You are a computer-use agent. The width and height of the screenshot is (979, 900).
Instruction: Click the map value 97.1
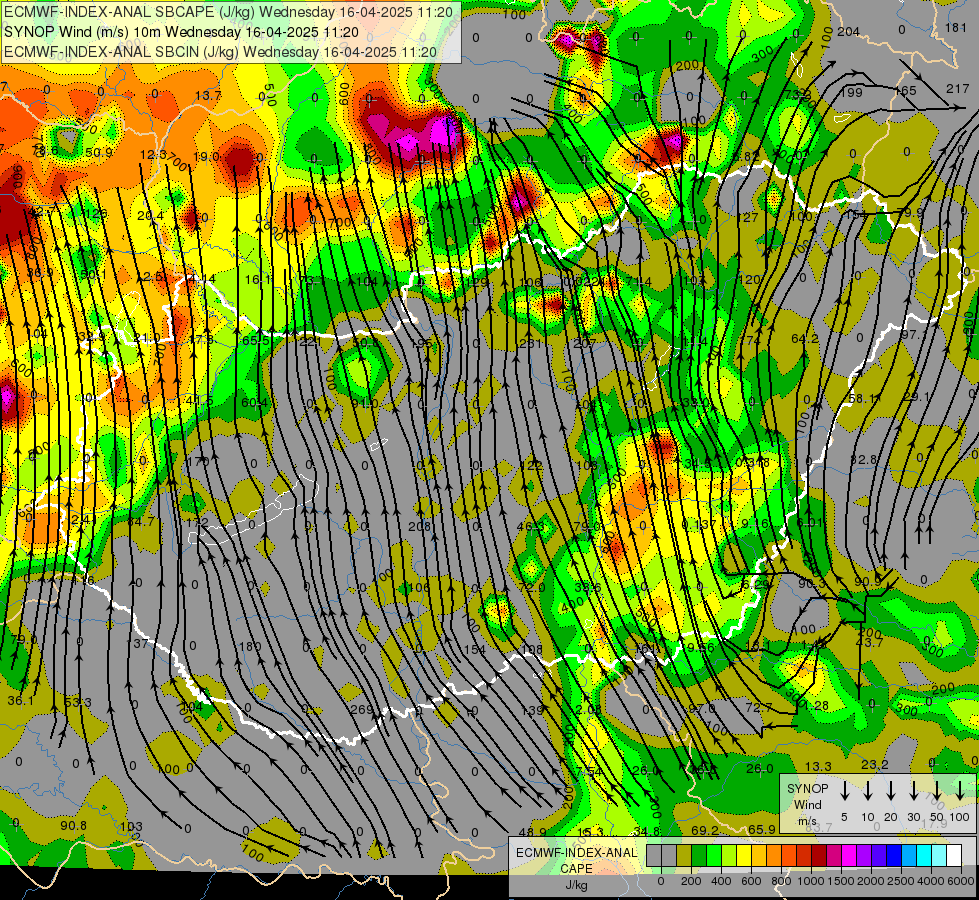[913, 335]
